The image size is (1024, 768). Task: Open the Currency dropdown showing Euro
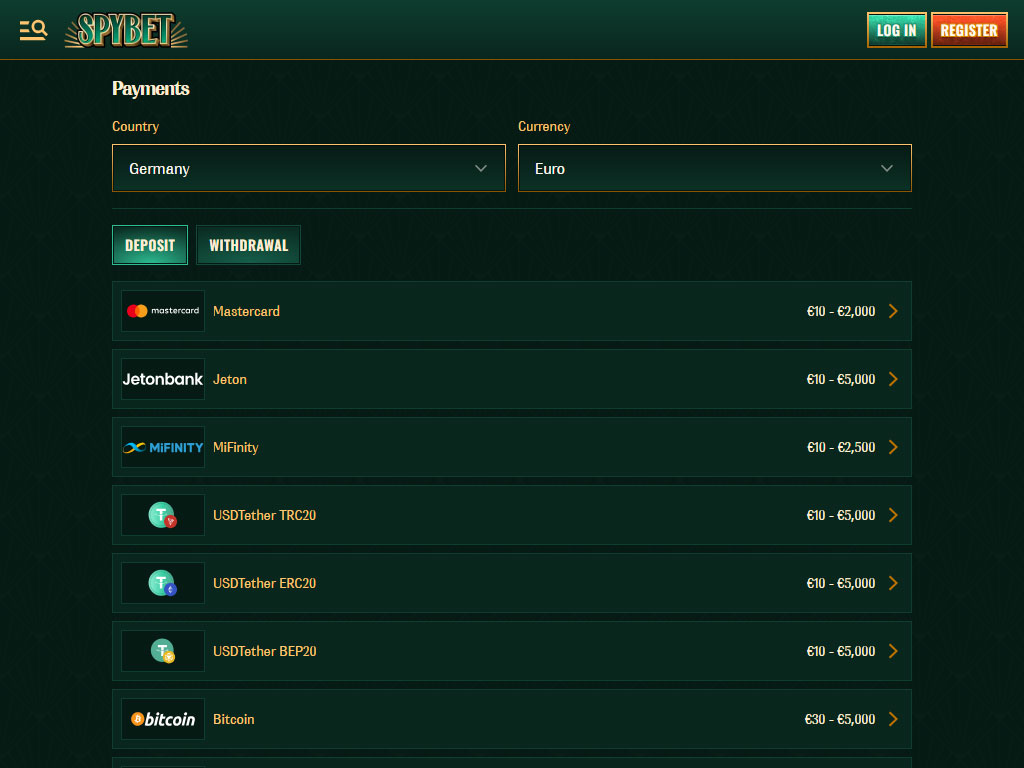click(x=714, y=168)
